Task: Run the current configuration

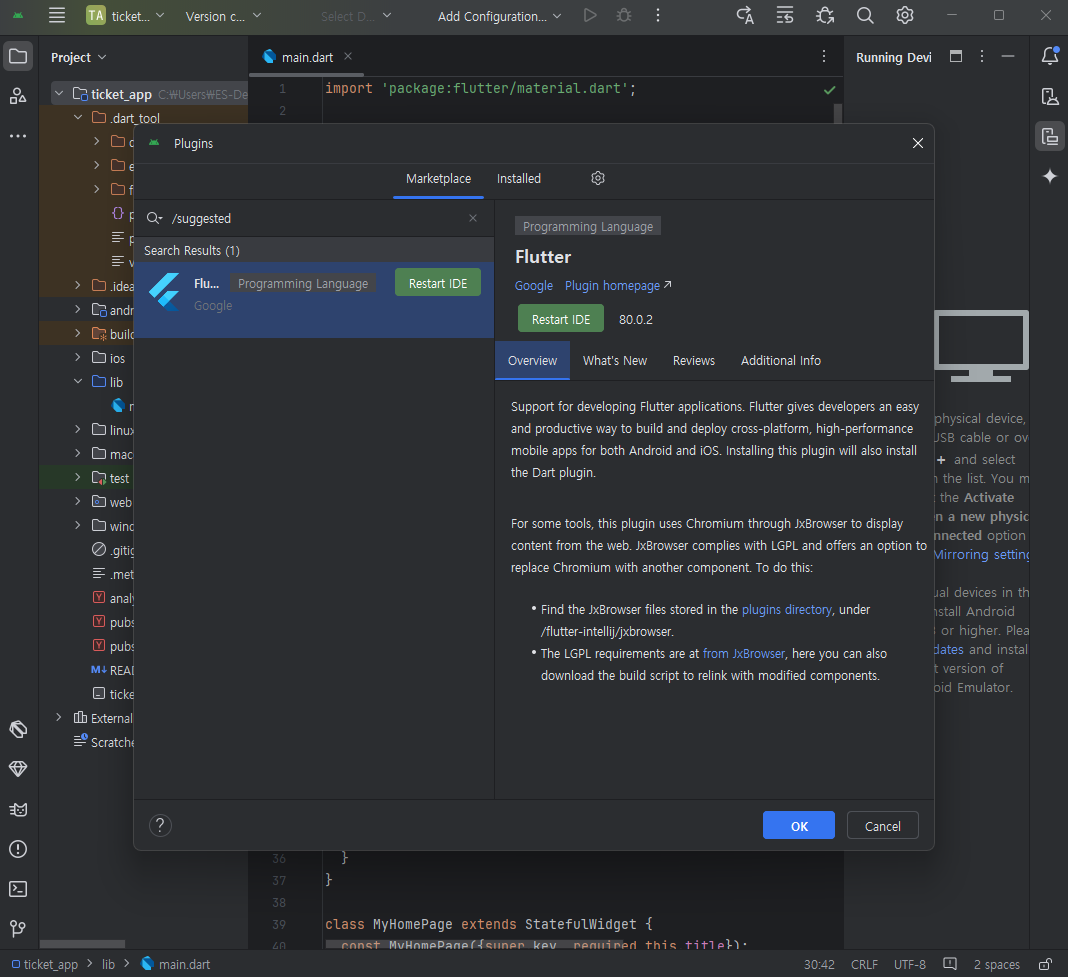Action: 590,16
